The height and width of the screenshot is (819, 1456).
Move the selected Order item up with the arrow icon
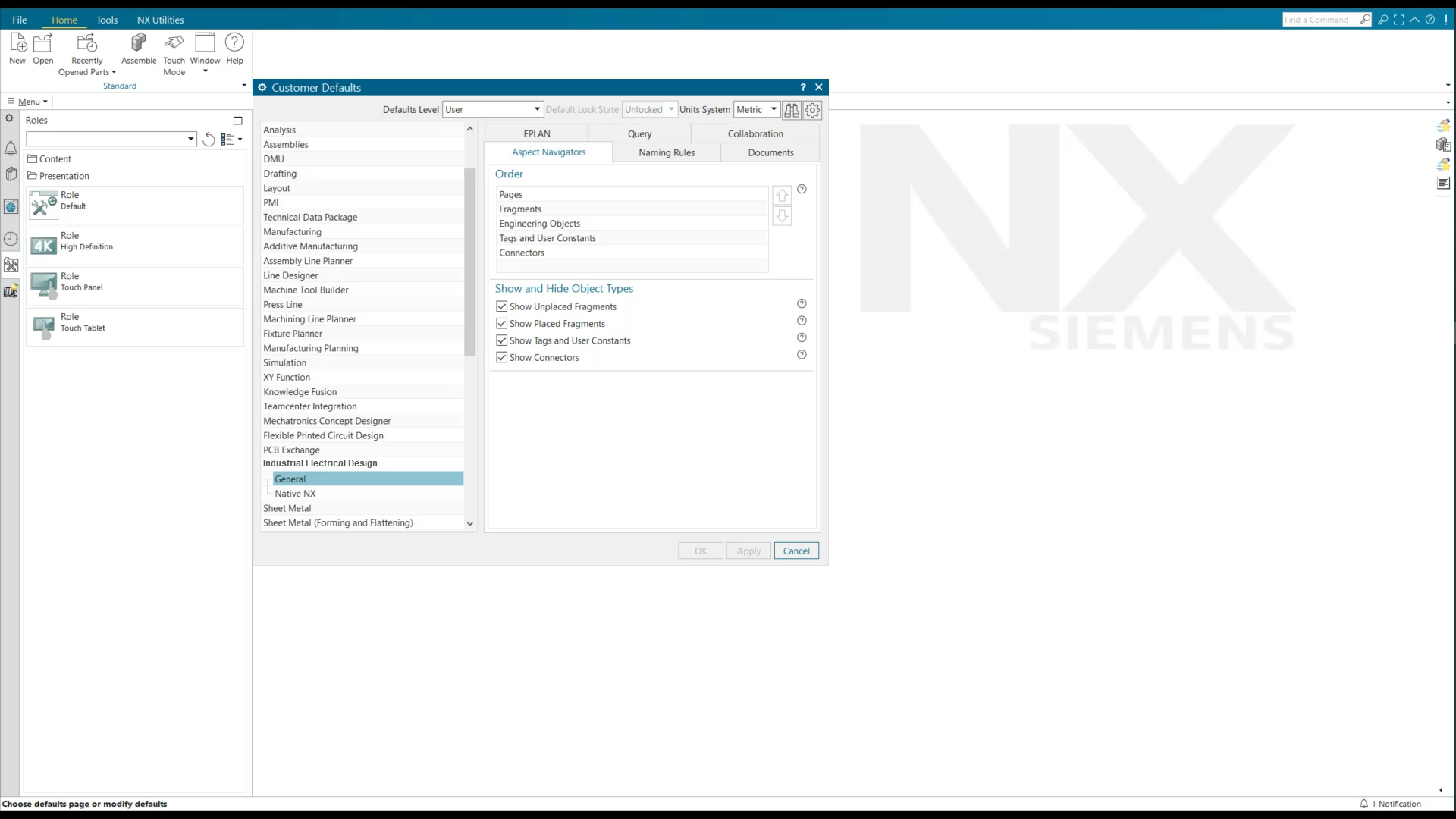(x=783, y=195)
